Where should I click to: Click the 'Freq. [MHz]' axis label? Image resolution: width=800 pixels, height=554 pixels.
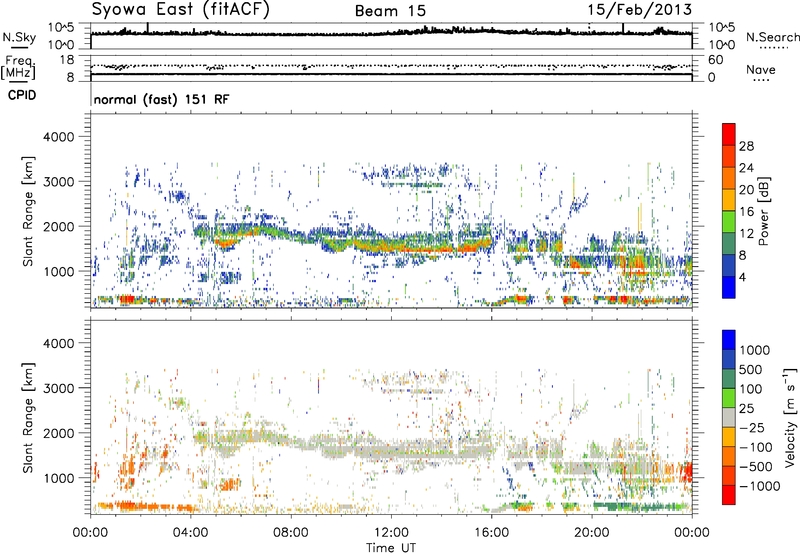pyautogui.click(x=18, y=67)
